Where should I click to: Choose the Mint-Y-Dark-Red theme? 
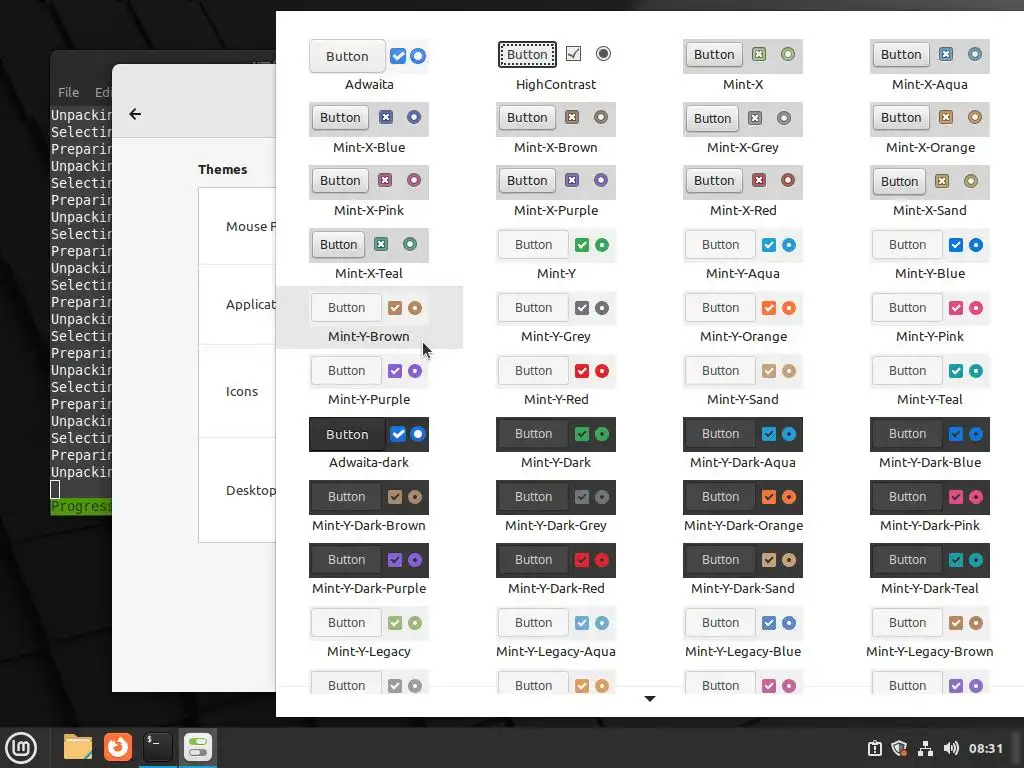click(x=556, y=570)
